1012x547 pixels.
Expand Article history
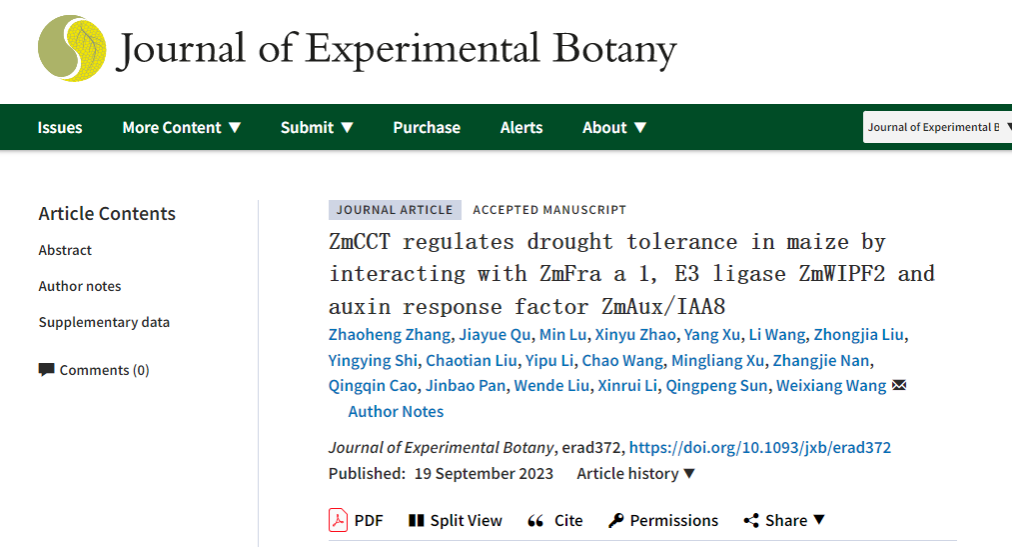[636, 473]
